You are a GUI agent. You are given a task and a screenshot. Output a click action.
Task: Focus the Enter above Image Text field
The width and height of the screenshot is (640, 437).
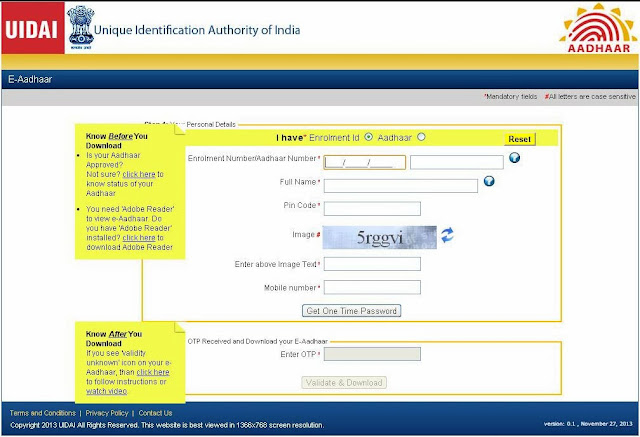(x=372, y=264)
